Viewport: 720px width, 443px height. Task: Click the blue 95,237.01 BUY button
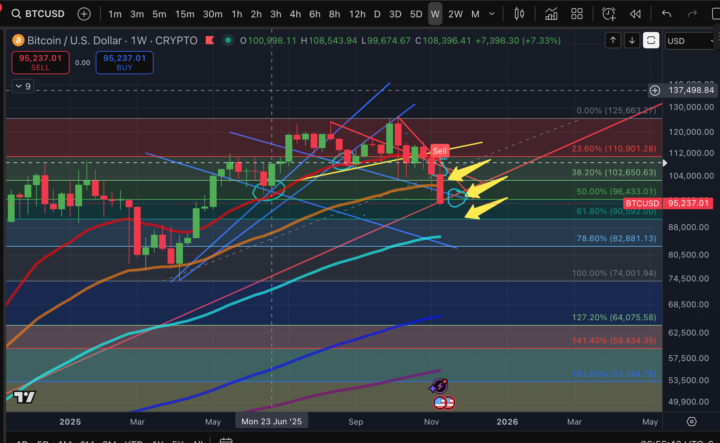point(124,62)
